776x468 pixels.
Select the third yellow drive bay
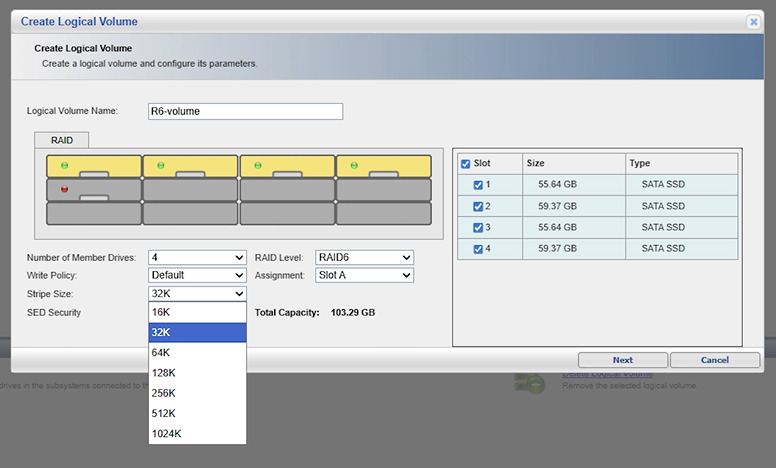click(x=287, y=167)
